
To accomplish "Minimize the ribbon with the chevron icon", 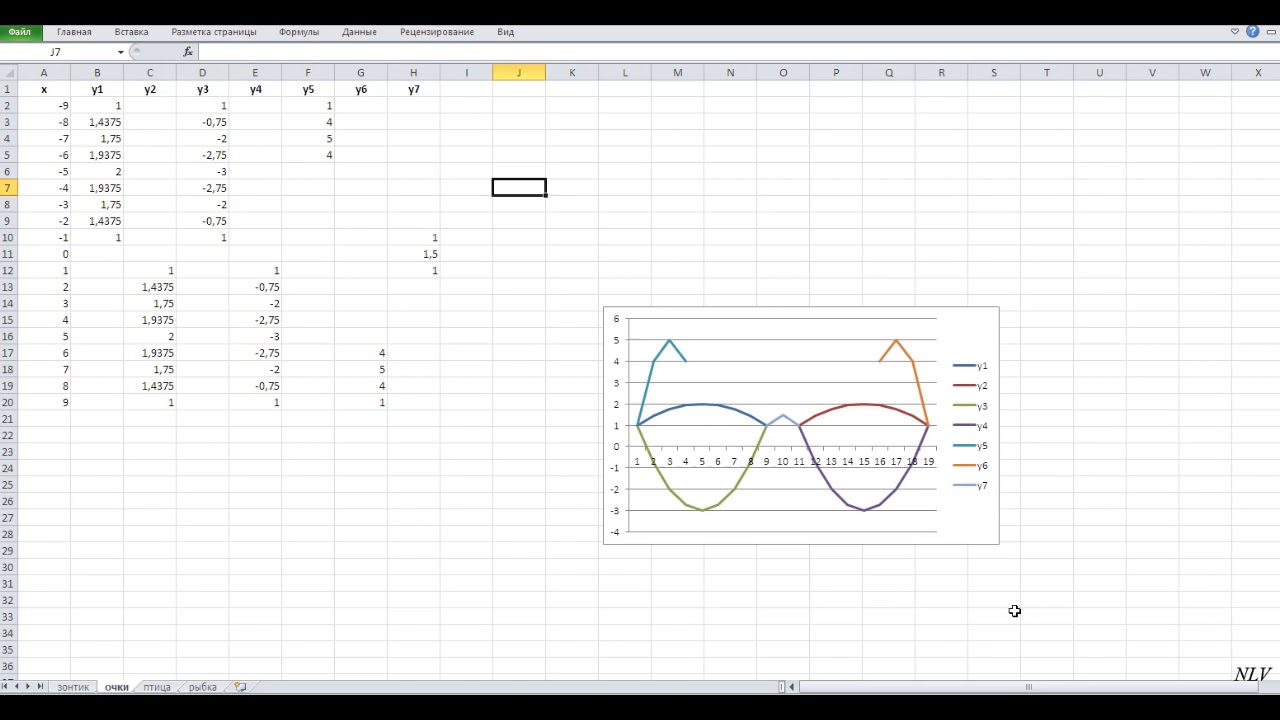I will click(1235, 32).
